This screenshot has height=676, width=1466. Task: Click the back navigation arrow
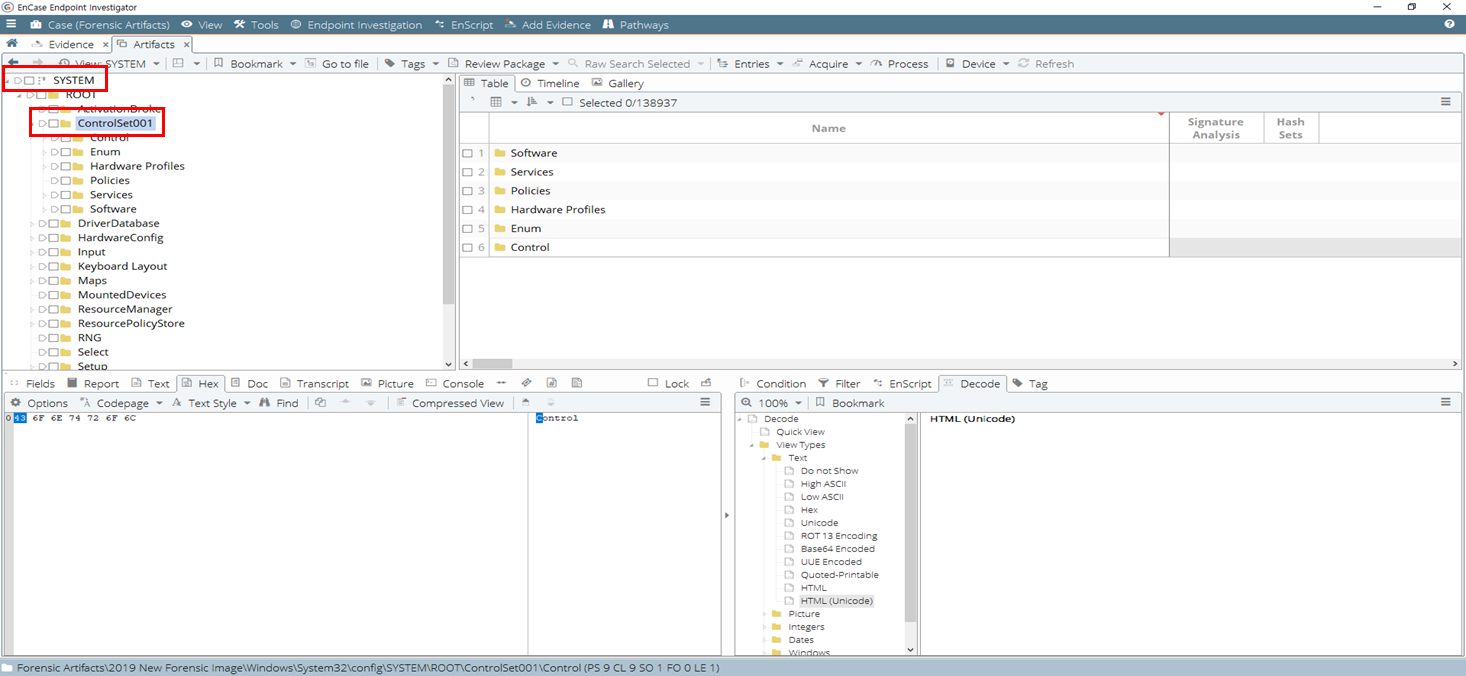point(13,63)
